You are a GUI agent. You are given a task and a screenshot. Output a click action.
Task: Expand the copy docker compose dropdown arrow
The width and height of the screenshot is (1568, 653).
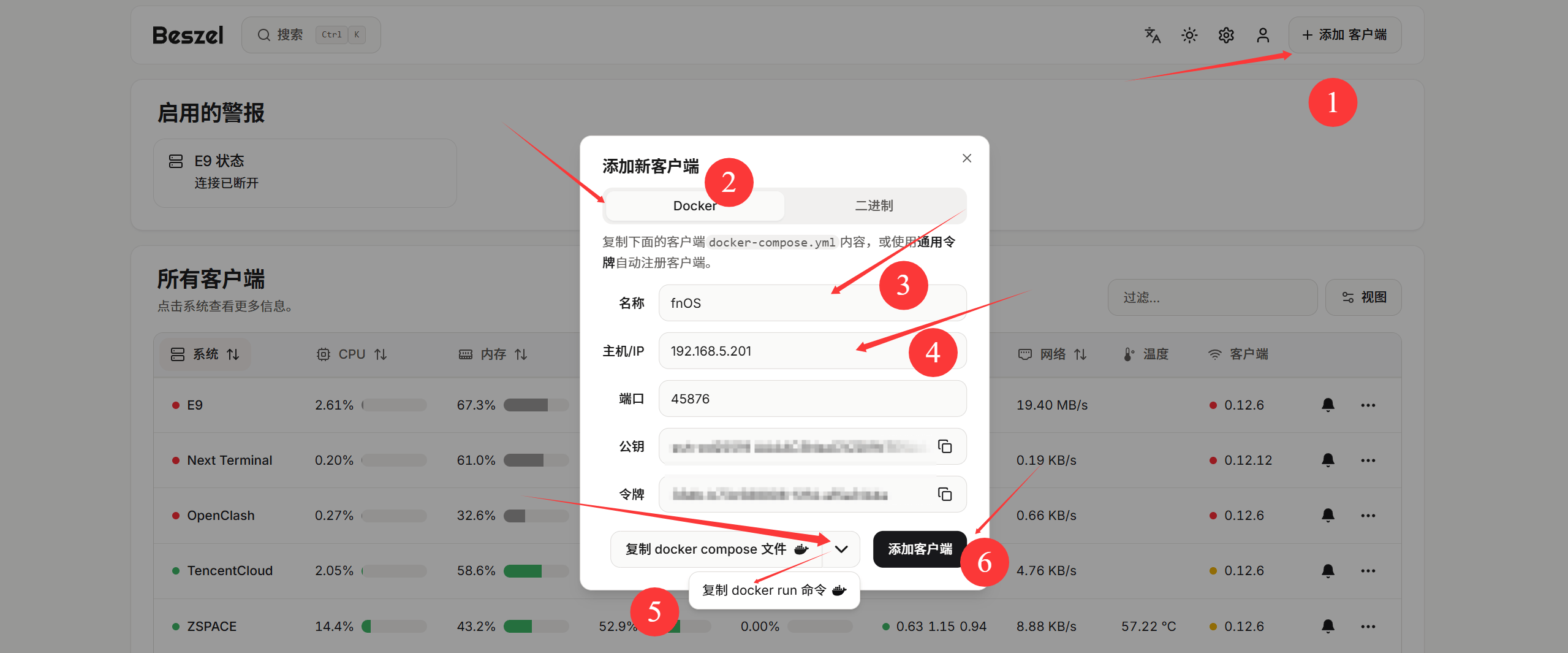(x=841, y=549)
